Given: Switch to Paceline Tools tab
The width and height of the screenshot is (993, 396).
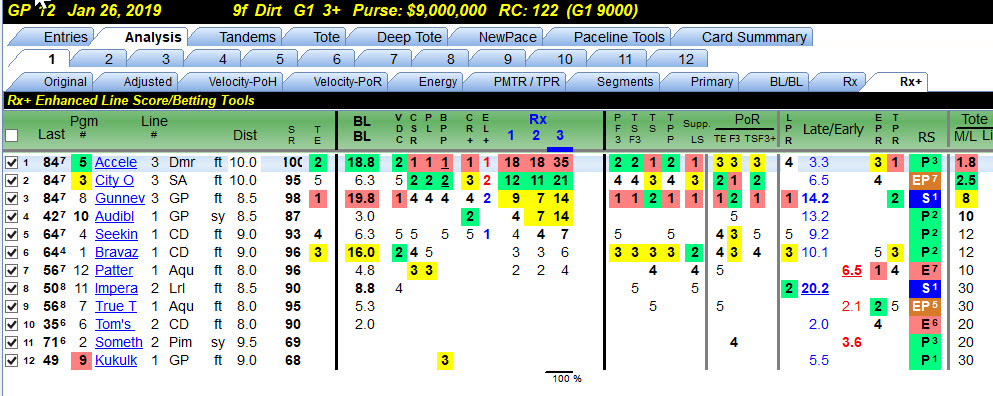Looking at the screenshot, I should click(x=619, y=37).
